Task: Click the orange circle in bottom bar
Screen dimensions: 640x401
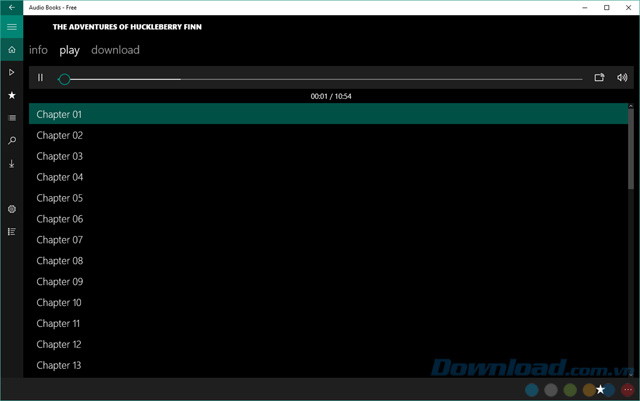Action: (588, 390)
